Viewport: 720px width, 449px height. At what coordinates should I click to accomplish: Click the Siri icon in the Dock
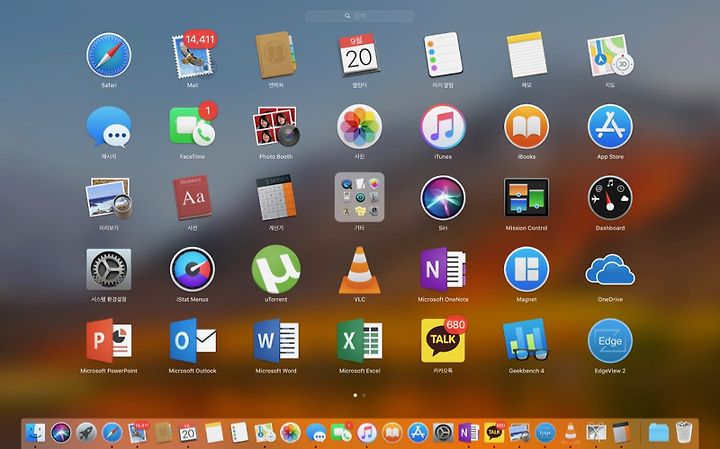click(61, 432)
